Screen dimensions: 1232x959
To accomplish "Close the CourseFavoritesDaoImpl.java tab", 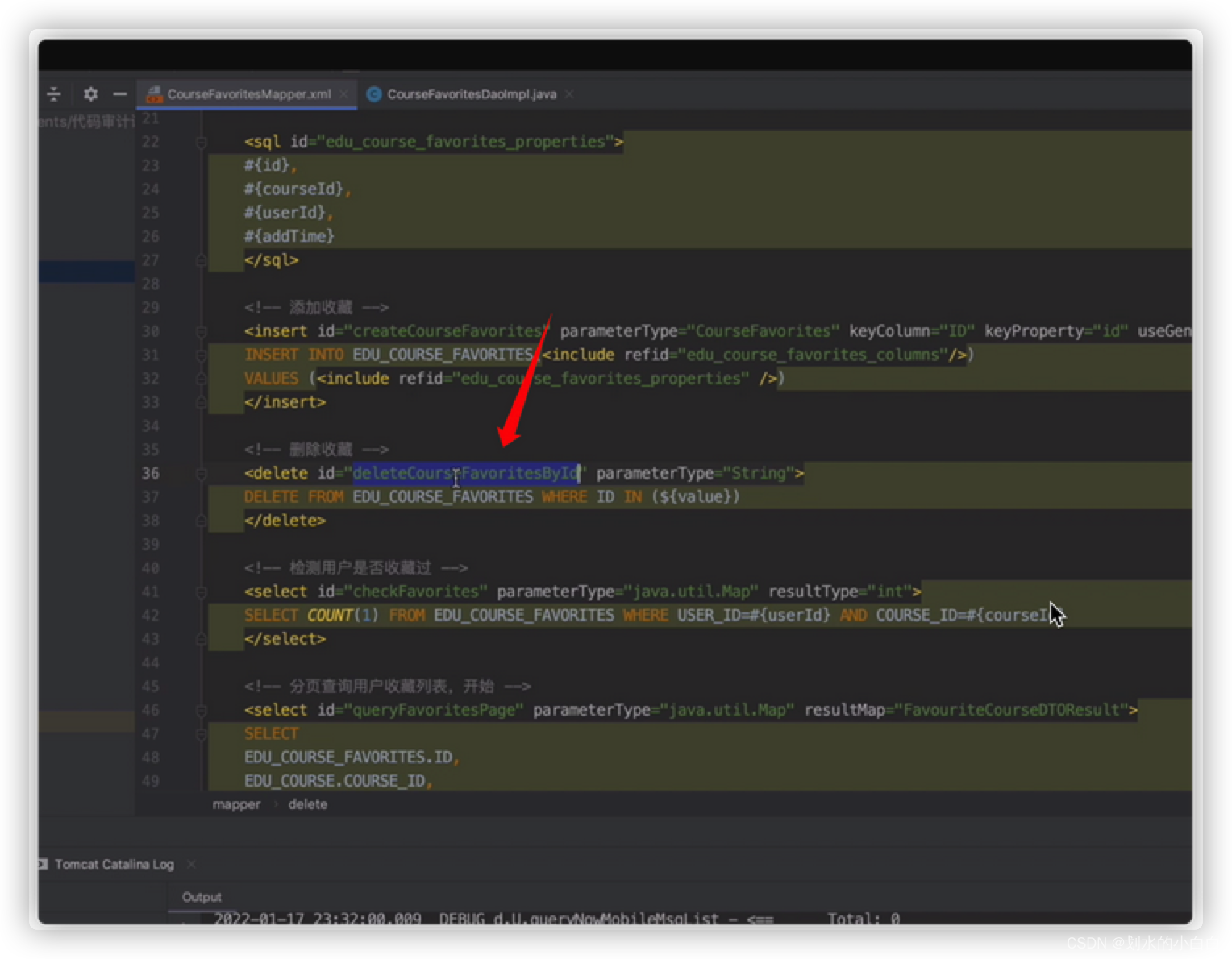I will pos(569,94).
